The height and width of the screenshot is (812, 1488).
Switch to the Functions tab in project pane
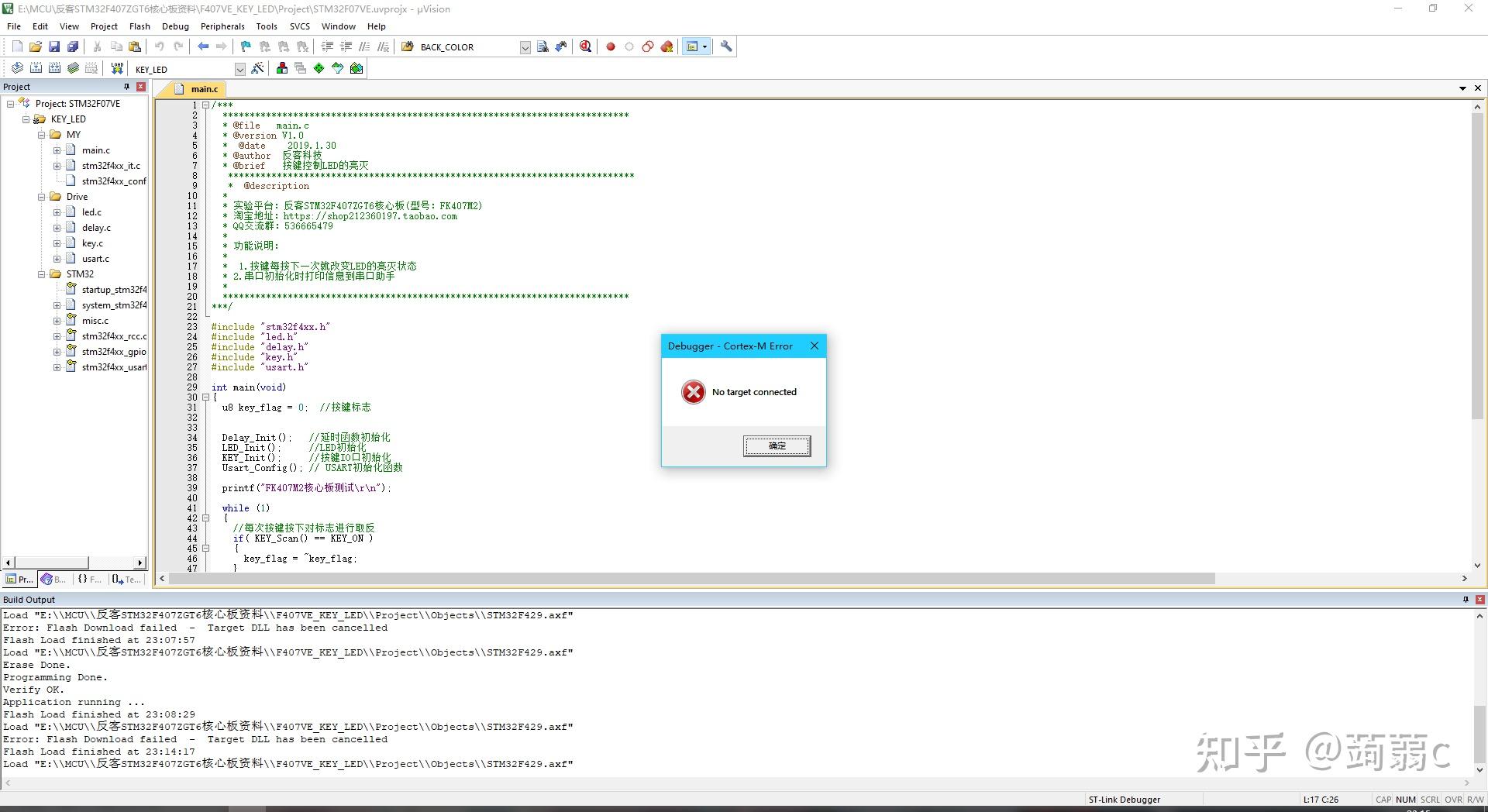pyautogui.click(x=89, y=579)
